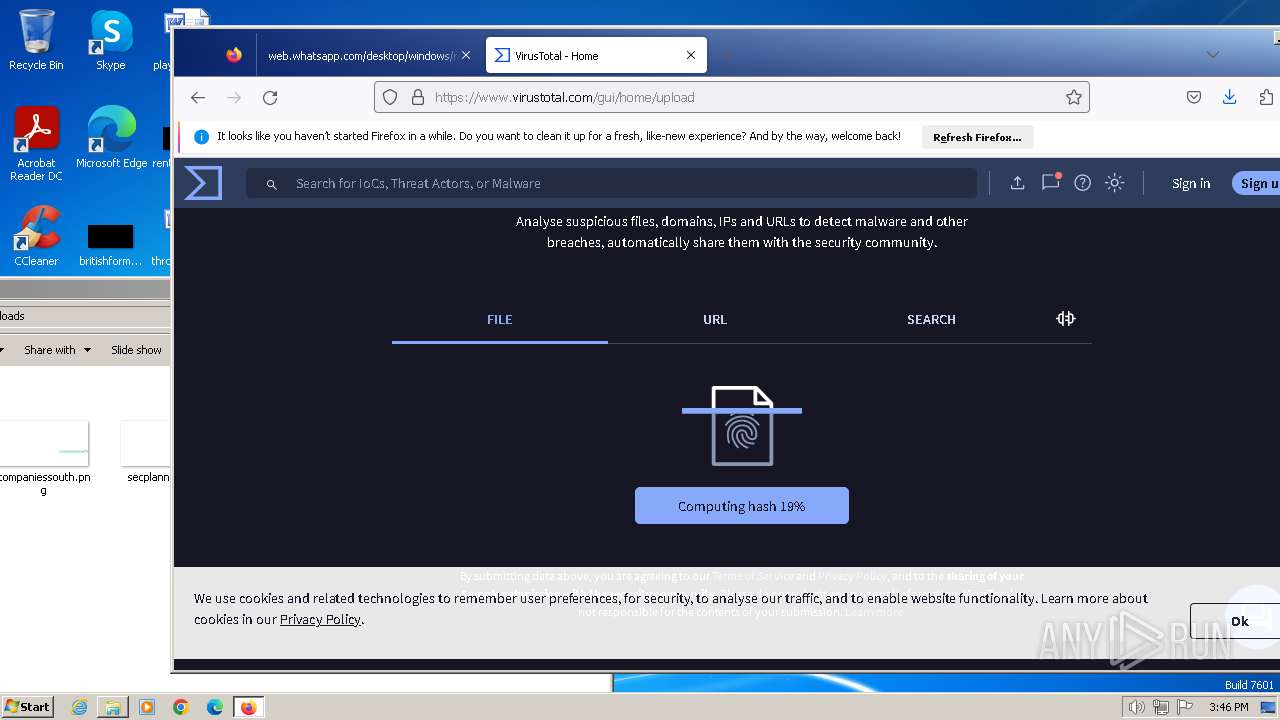1280x720 pixels.
Task: Click Sign in on VirusTotal
Action: [x=1191, y=183]
